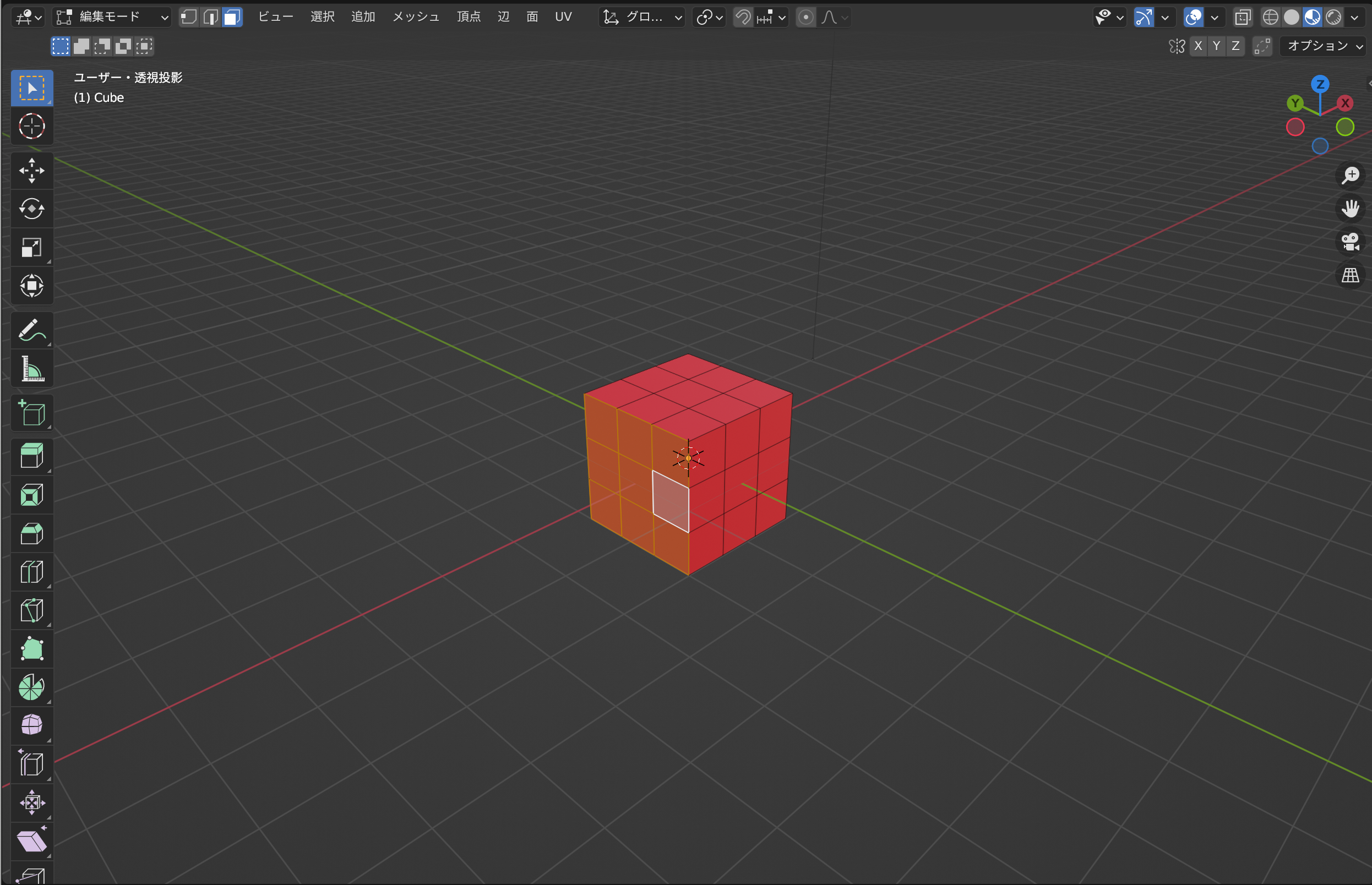Select the Annotate pencil tool
Viewport: 1372px width, 885px height.
coord(31,330)
